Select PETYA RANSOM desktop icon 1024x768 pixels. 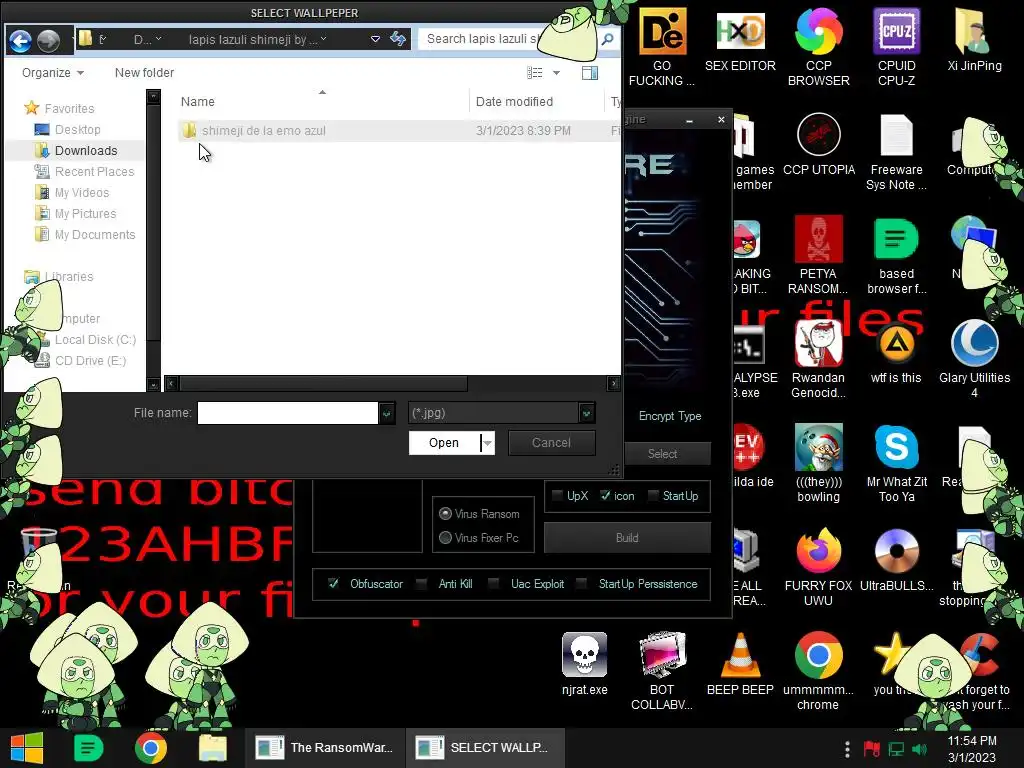pyautogui.click(x=818, y=256)
